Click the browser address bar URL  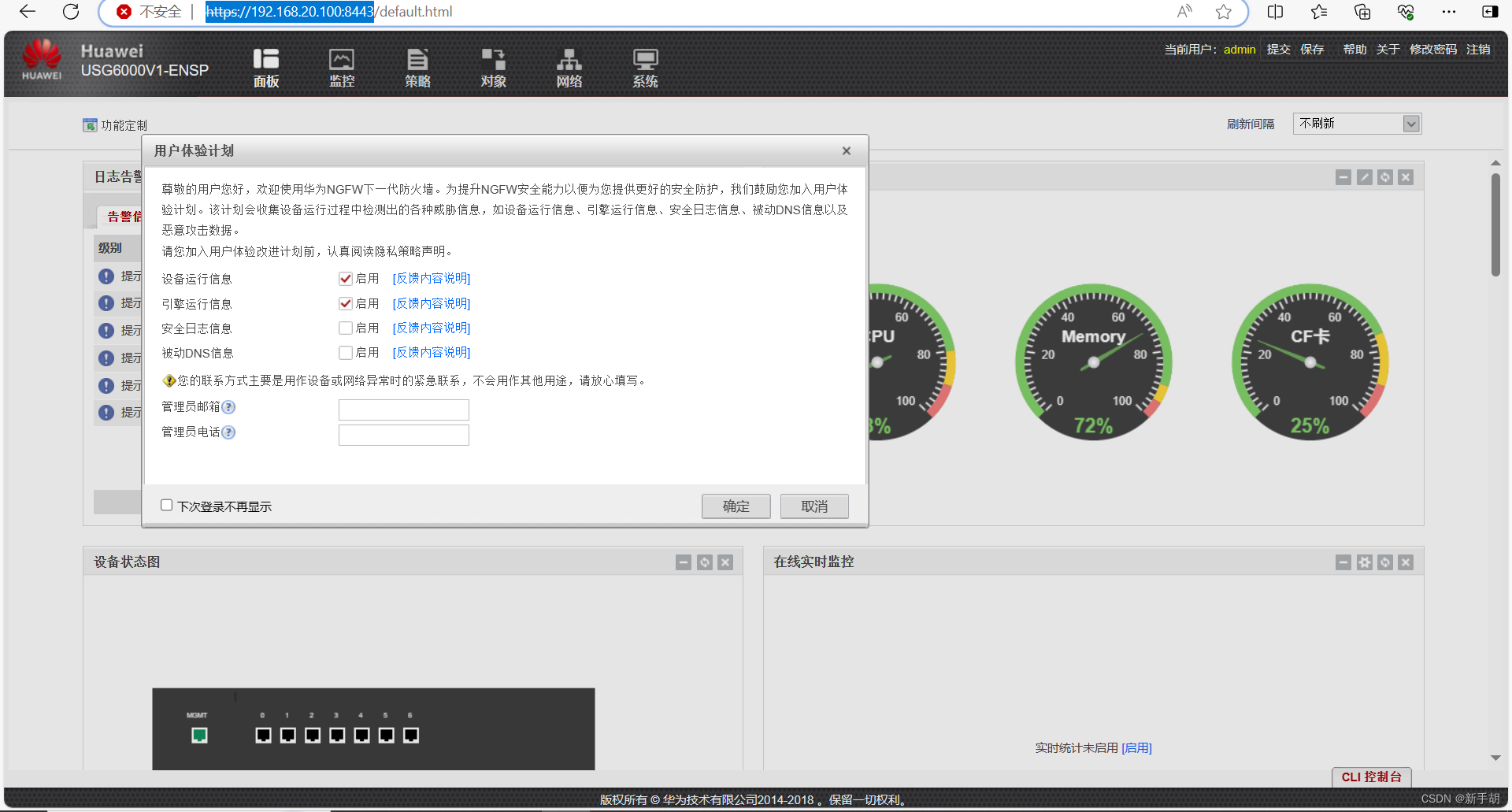[x=328, y=12]
